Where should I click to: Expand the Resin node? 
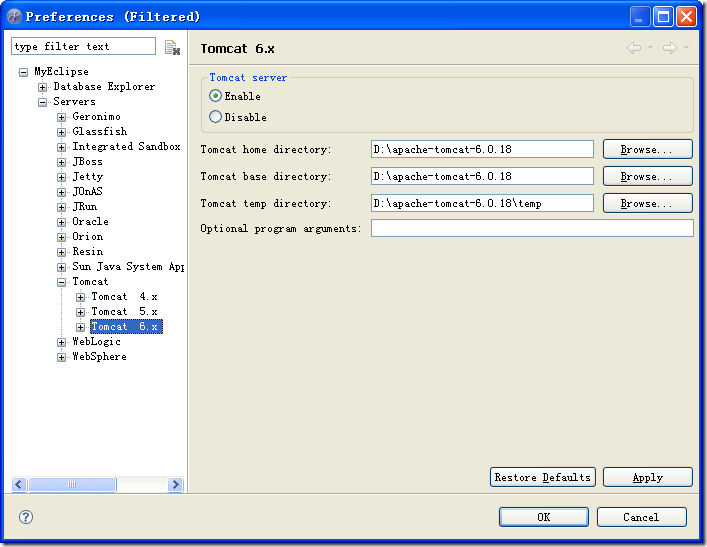[x=61, y=252]
